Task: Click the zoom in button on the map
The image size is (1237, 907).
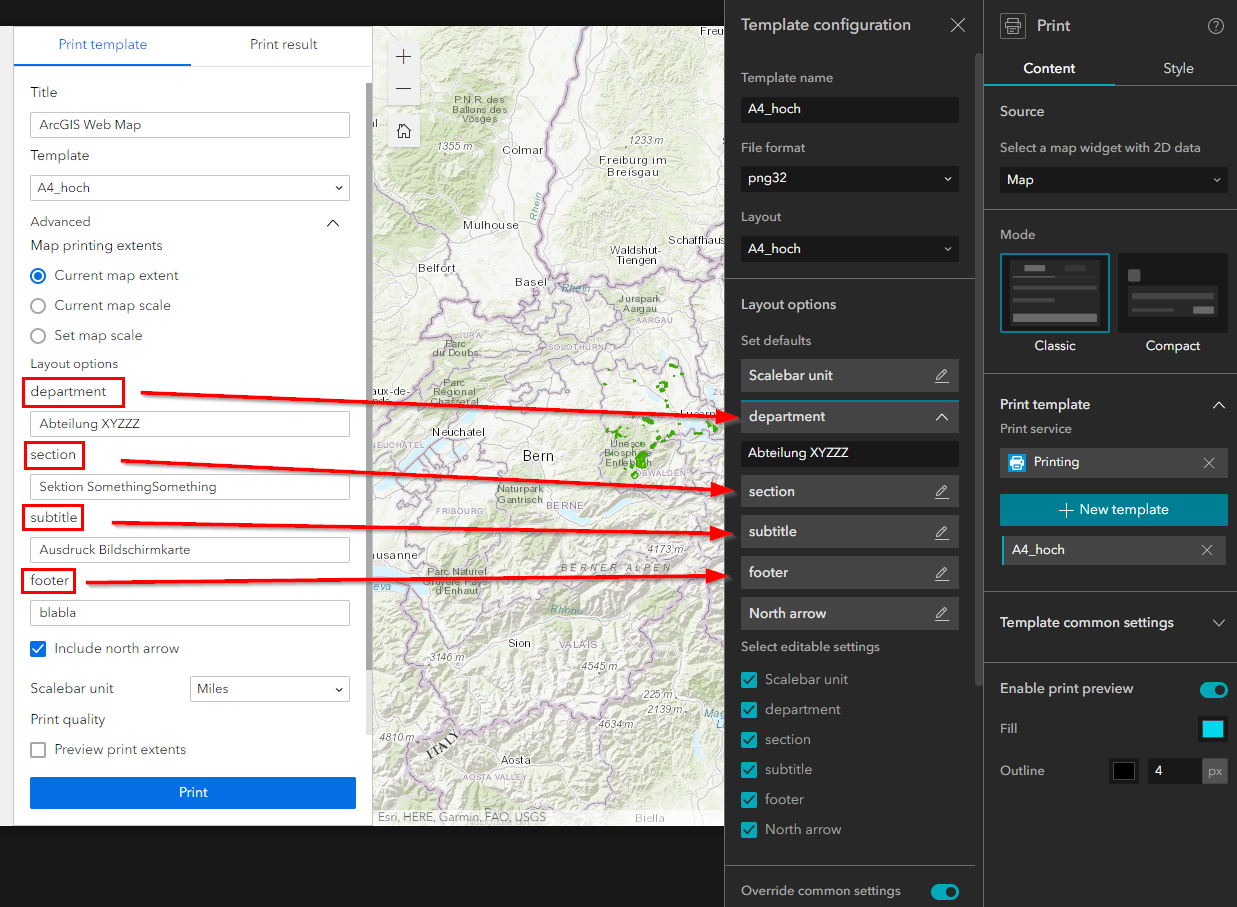Action: (x=403, y=57)
